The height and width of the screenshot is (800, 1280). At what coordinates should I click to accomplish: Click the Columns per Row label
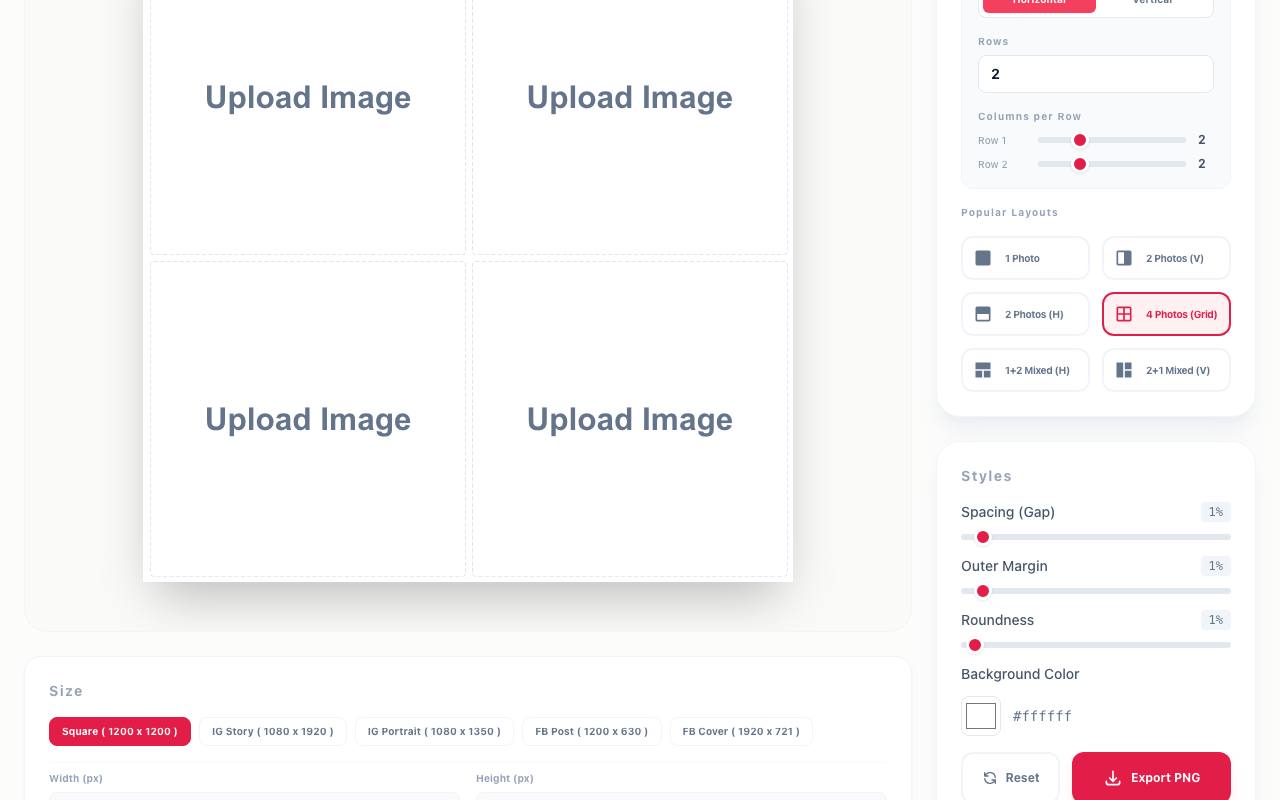click(1029, 117)
